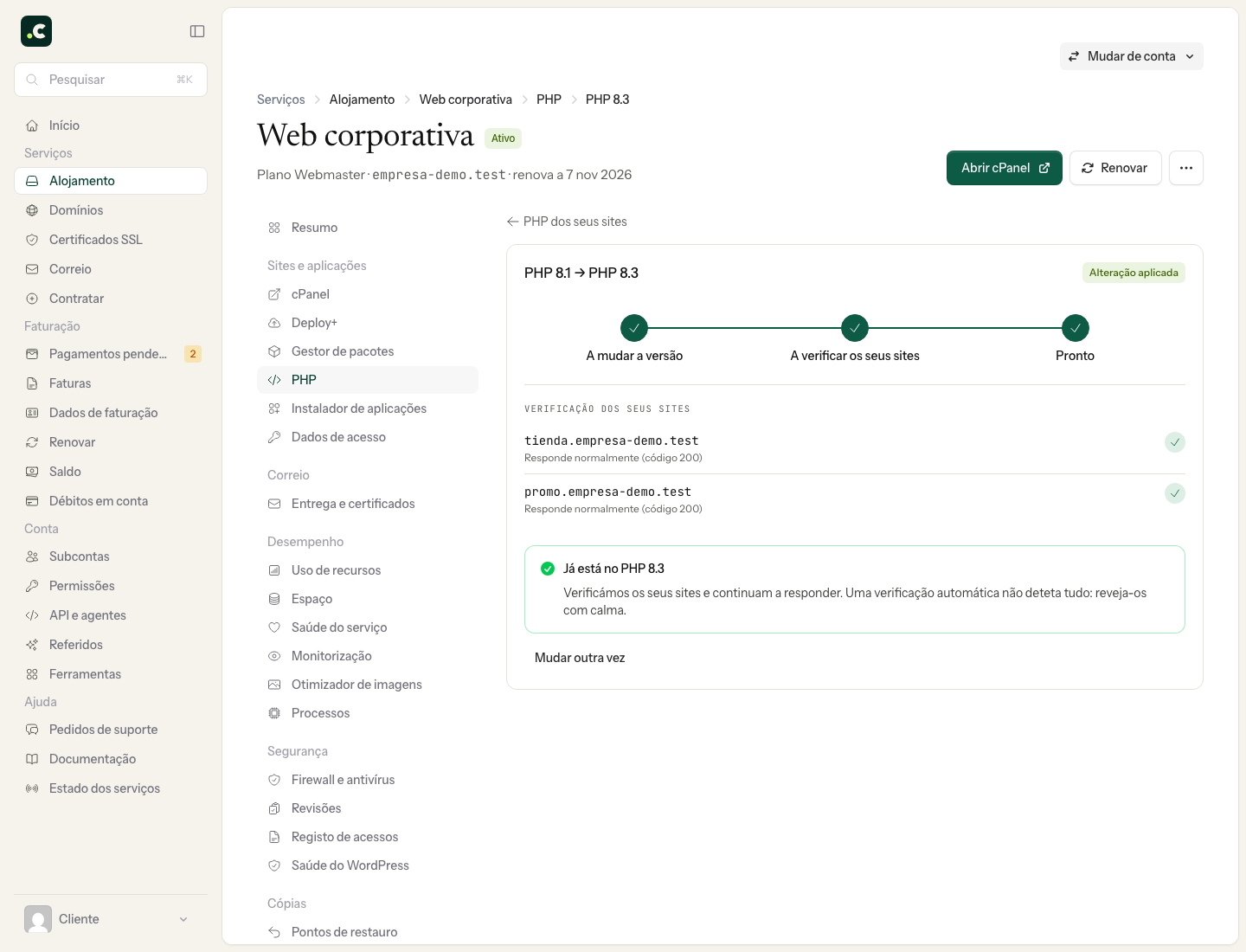1246x952 pixels.
Task: Click the Permissões key icon
Action: (x=32, y=586)
